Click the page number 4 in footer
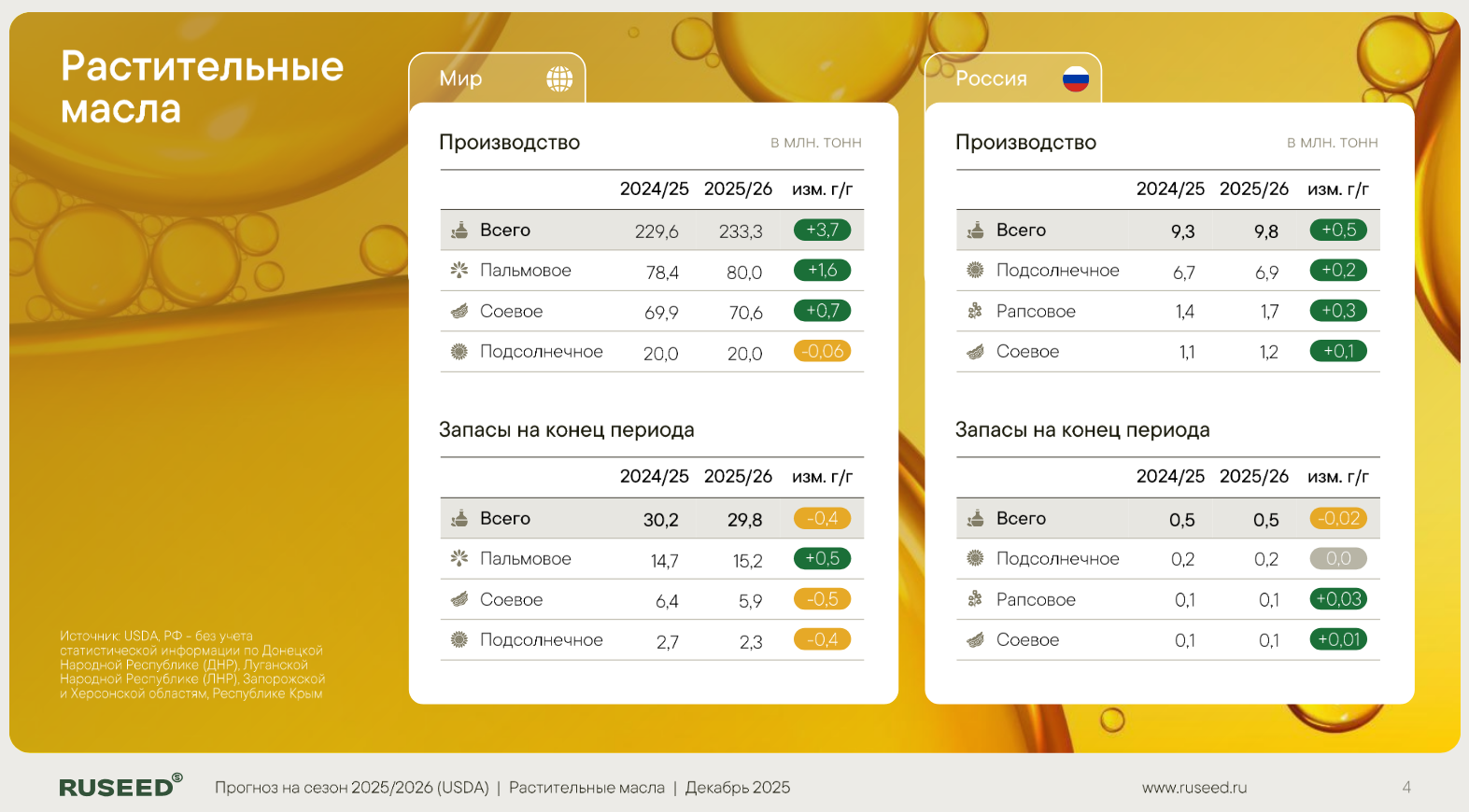Viewport: 1469px width, 812px height. tap(1405, 788)
